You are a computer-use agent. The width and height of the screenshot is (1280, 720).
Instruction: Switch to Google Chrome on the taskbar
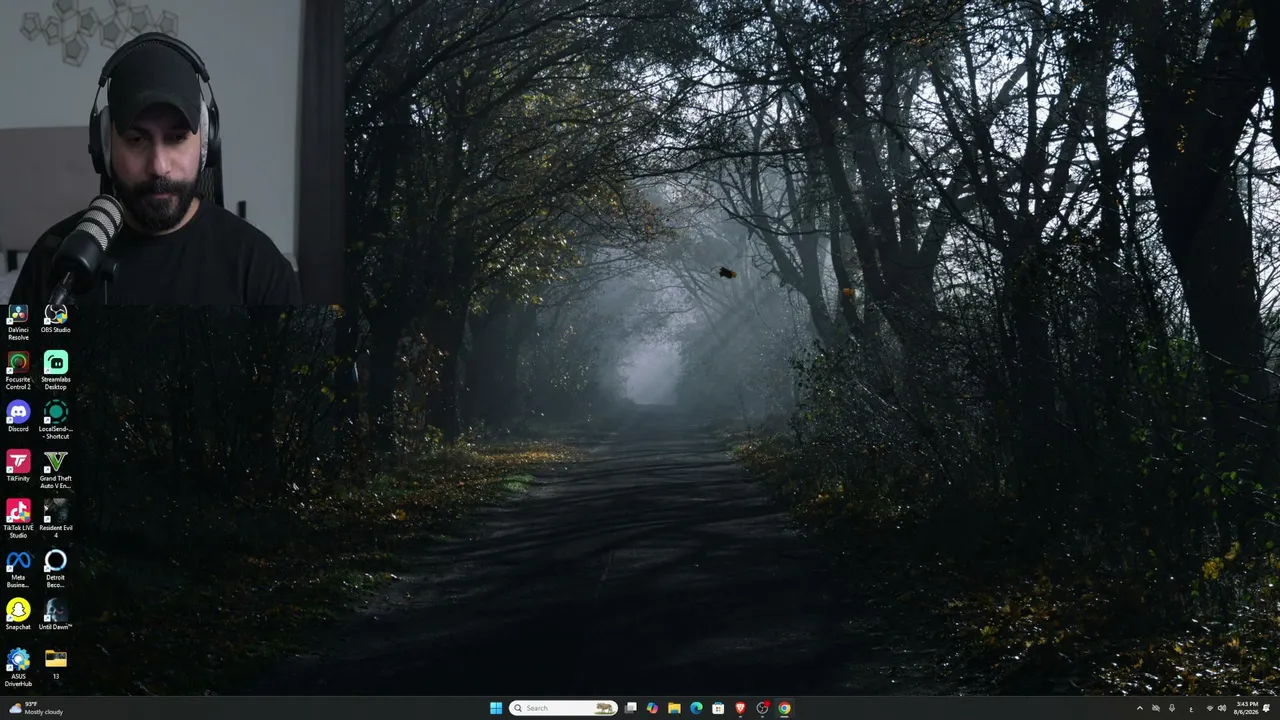(x=784, y=708)
